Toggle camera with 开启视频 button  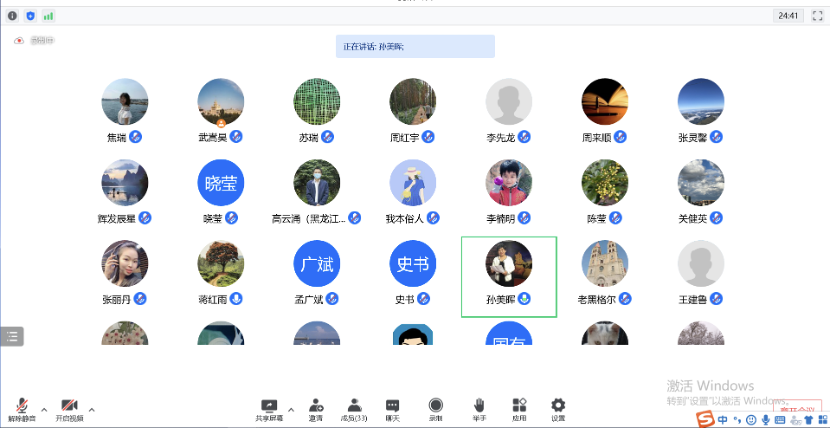tap(69, 405)
